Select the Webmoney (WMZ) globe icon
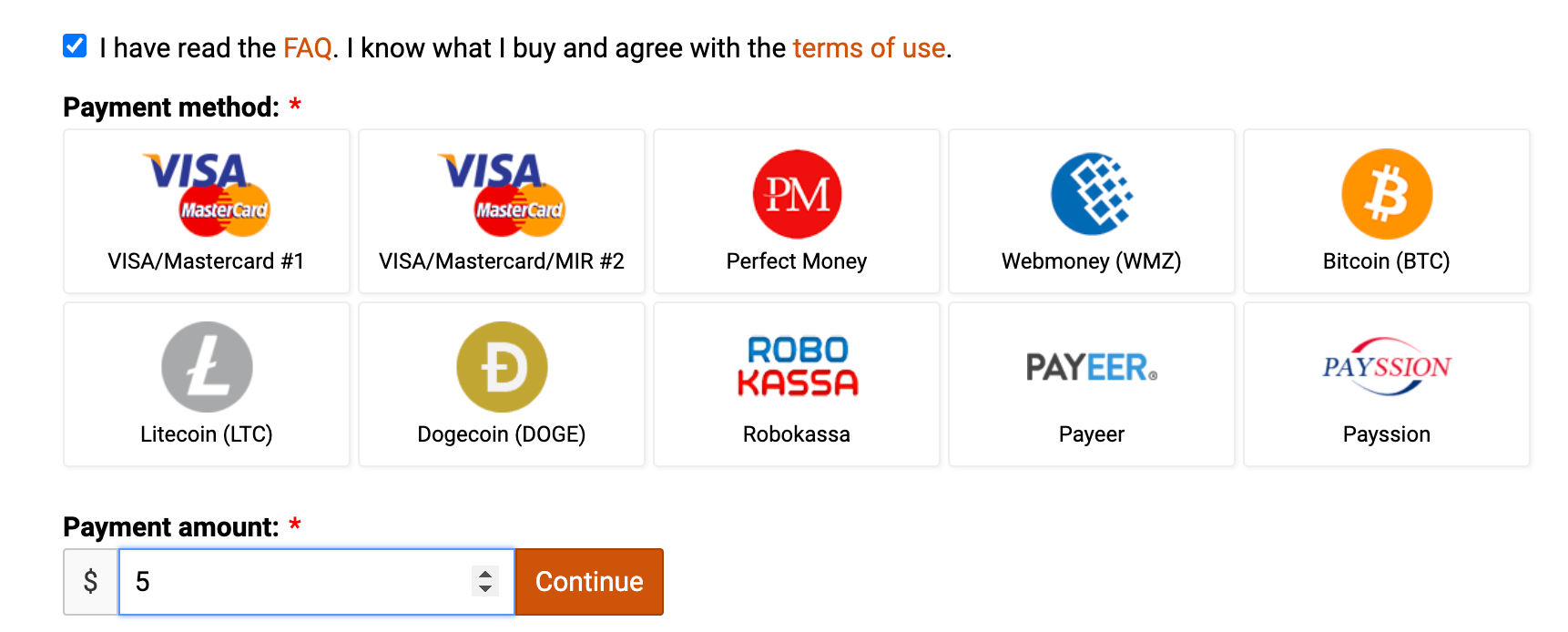The height and width of the screenshot is (632, 1568). point(1092,194)
